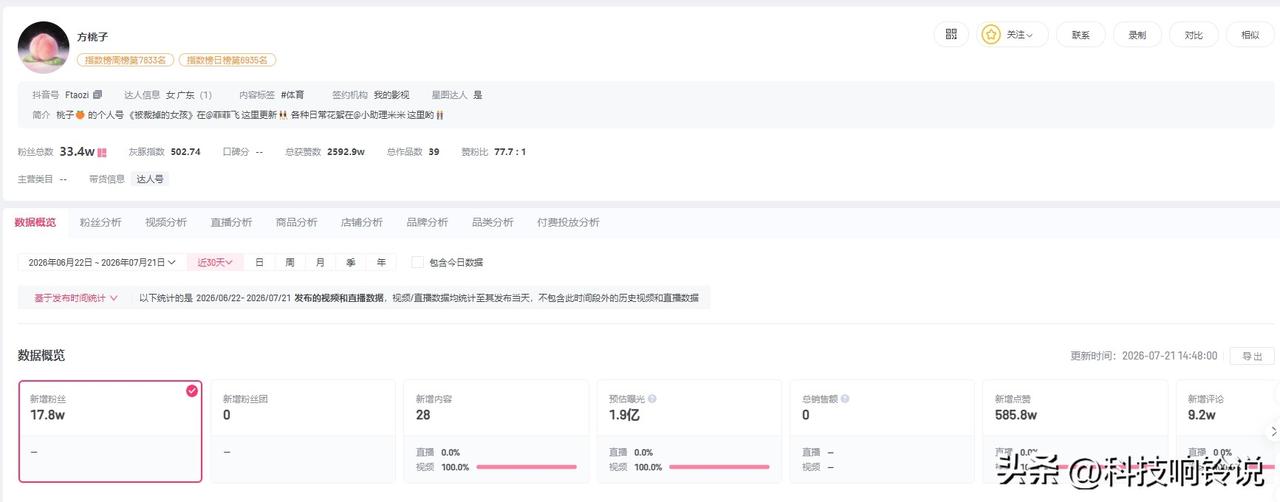Select the 新增点赞 card showing 585.8w

(x=1075, y=431)
